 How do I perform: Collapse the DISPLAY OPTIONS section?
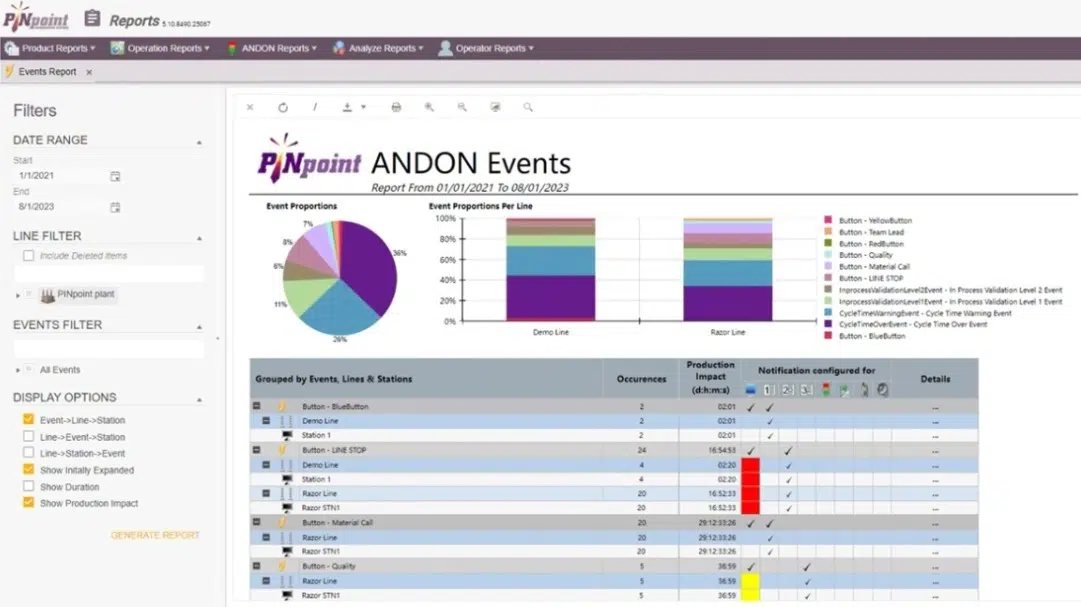tap(199, 399)
